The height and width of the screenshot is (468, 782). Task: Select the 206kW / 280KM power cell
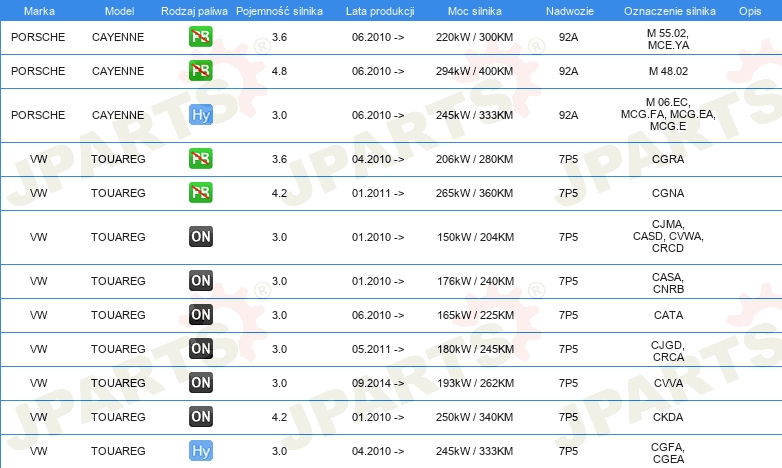pyautogui.click(x=474, y=159)
